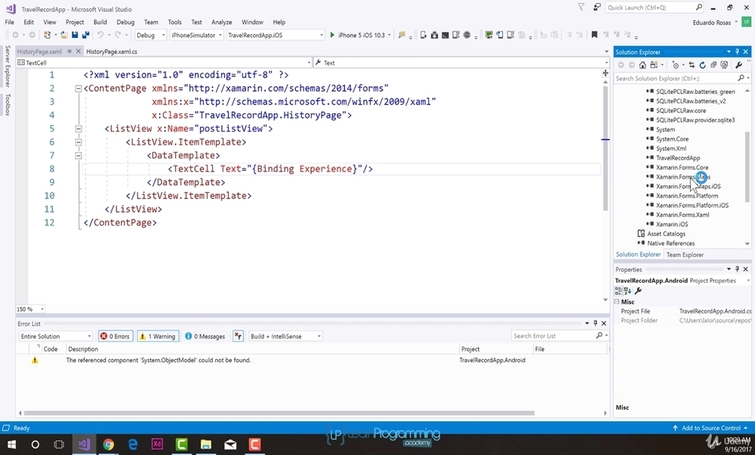This screenshot has height=455, width=755.
Task: Click the Home icon in Solution Explorer
Action: pos(642,65)
